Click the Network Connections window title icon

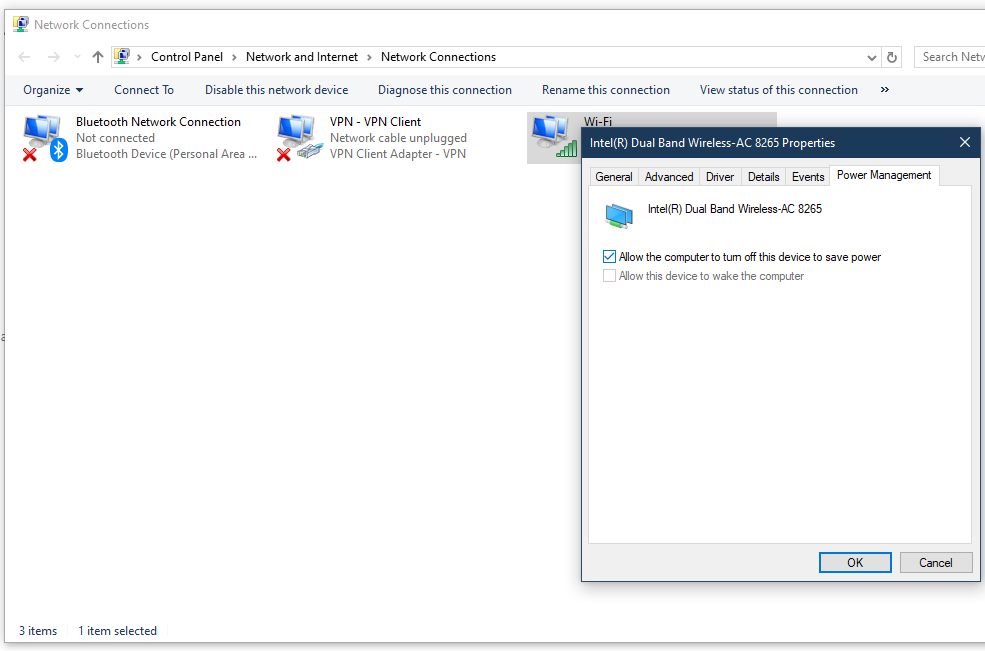point(21,25)
